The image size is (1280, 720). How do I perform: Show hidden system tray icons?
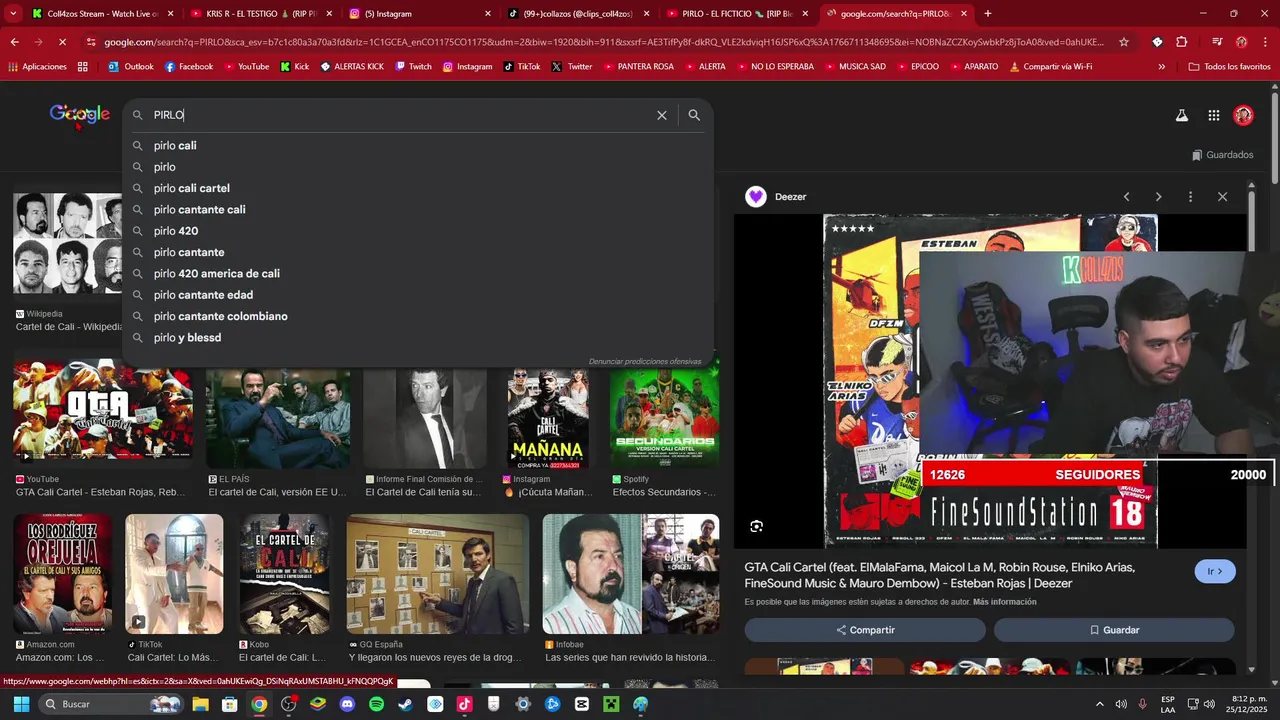click(x=1100, y=704)
